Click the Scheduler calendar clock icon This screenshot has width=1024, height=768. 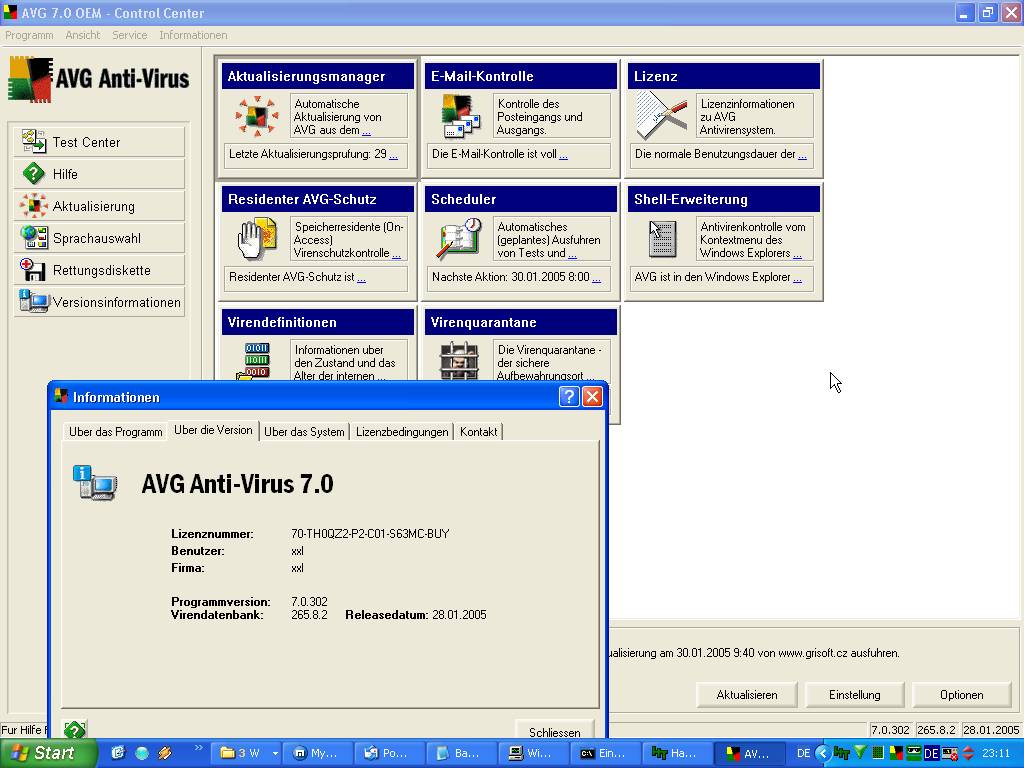pos(460,239)
